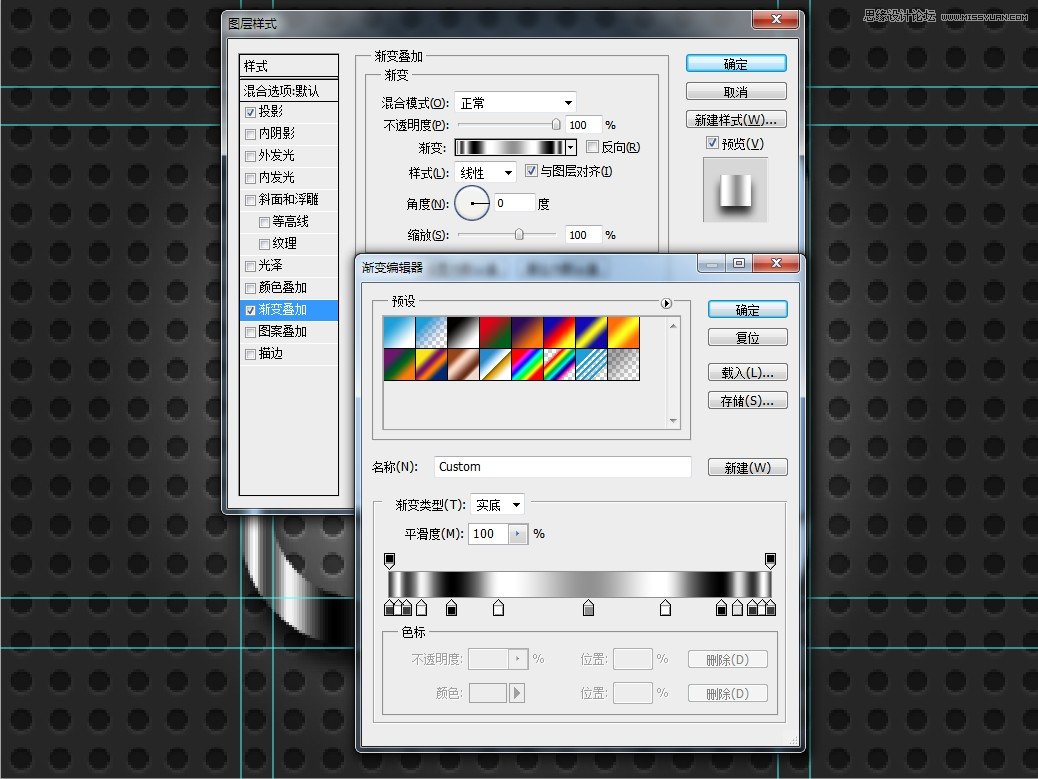Enable the 内阴影 (Inner Shadow) checkbox
Screen dimensions: 1038x779
coord(250,134)
